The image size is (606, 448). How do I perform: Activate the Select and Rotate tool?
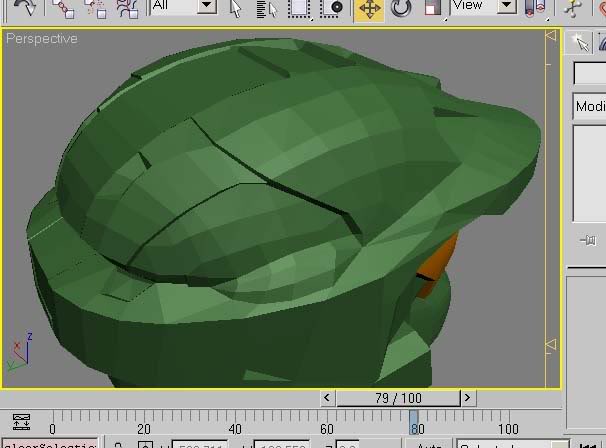(x=400, y=9)
